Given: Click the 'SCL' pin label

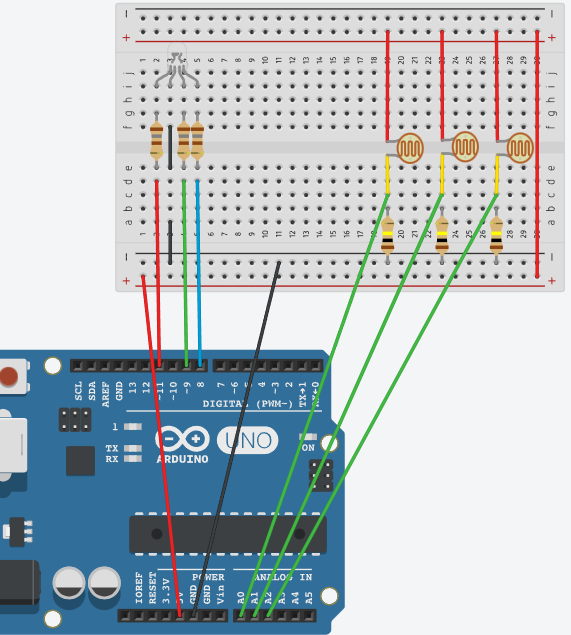Looking at the screenshot, I should [x=78, y=390].
